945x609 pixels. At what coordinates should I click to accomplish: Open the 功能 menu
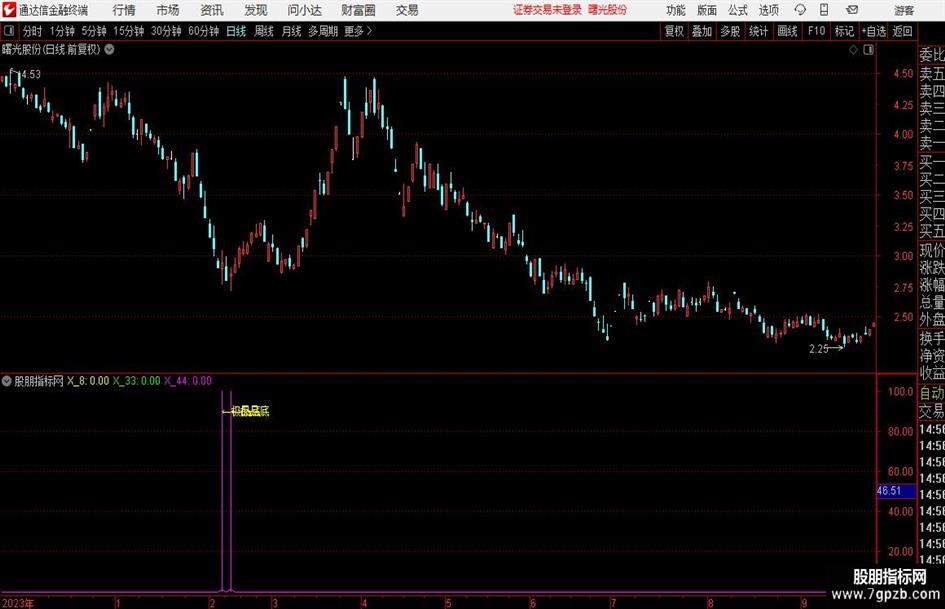point(676,10)
